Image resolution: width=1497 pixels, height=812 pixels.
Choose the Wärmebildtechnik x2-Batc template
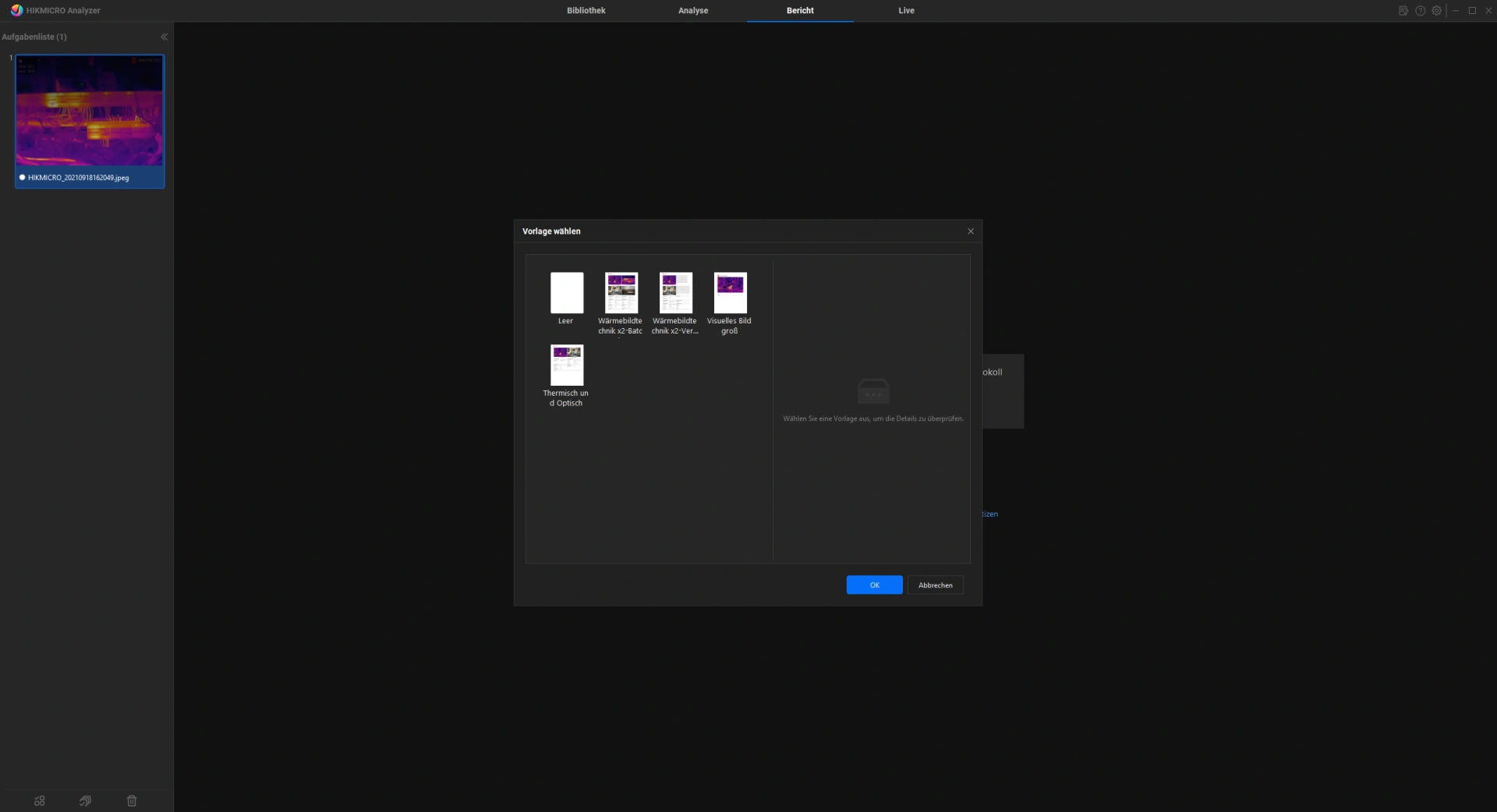621,294
